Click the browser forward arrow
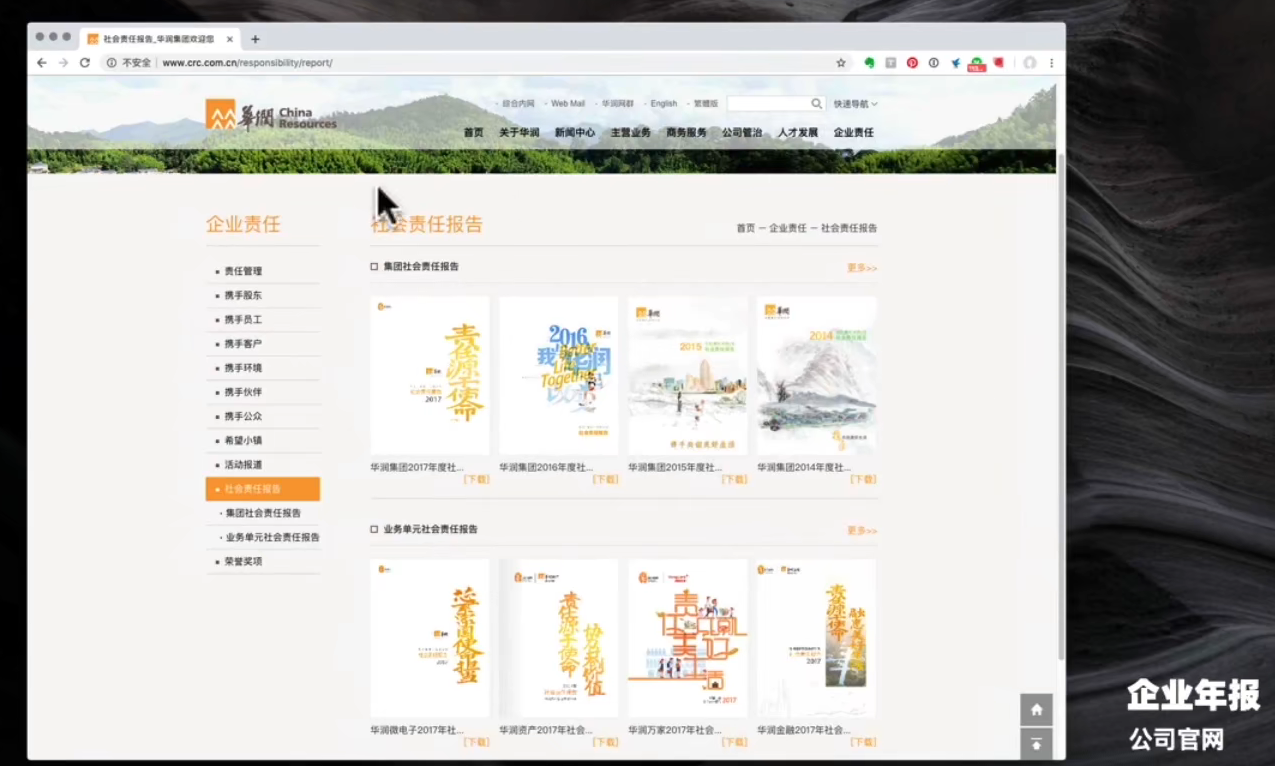This screenshot has width=1275, height=766. [63, 63]
